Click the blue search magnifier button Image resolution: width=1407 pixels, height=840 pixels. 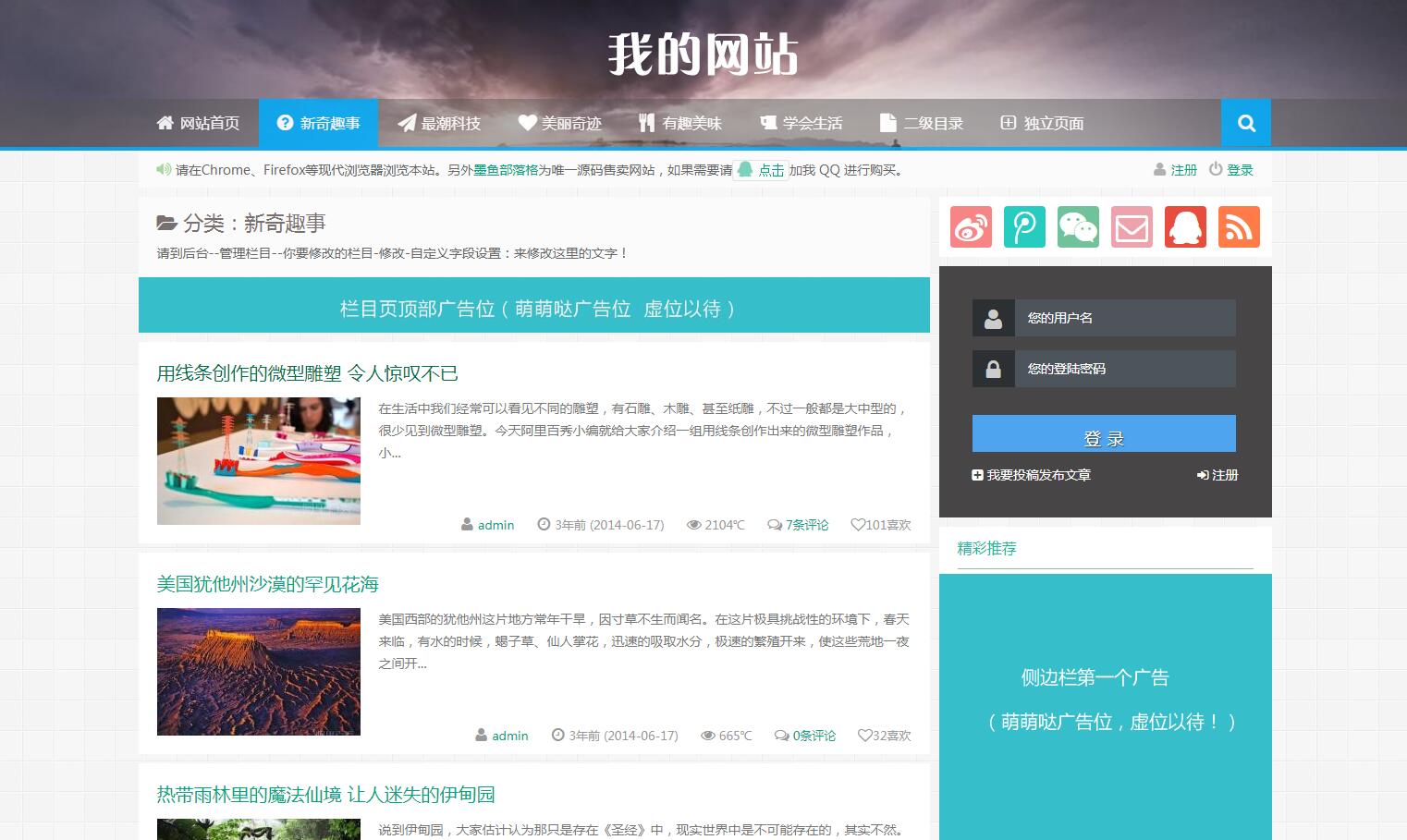[x=1246, y=123]
